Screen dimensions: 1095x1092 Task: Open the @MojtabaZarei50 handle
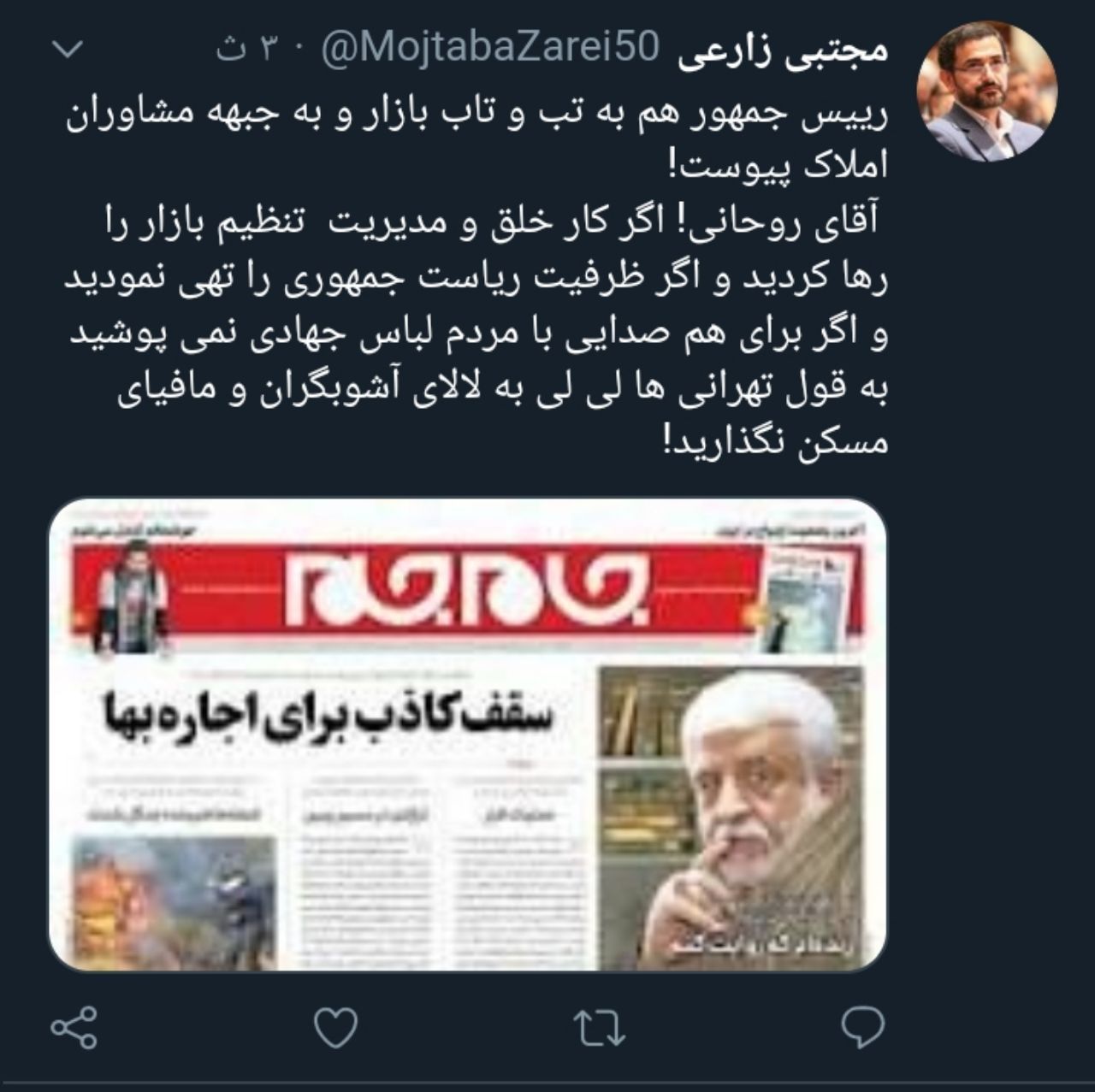point(489,50)
